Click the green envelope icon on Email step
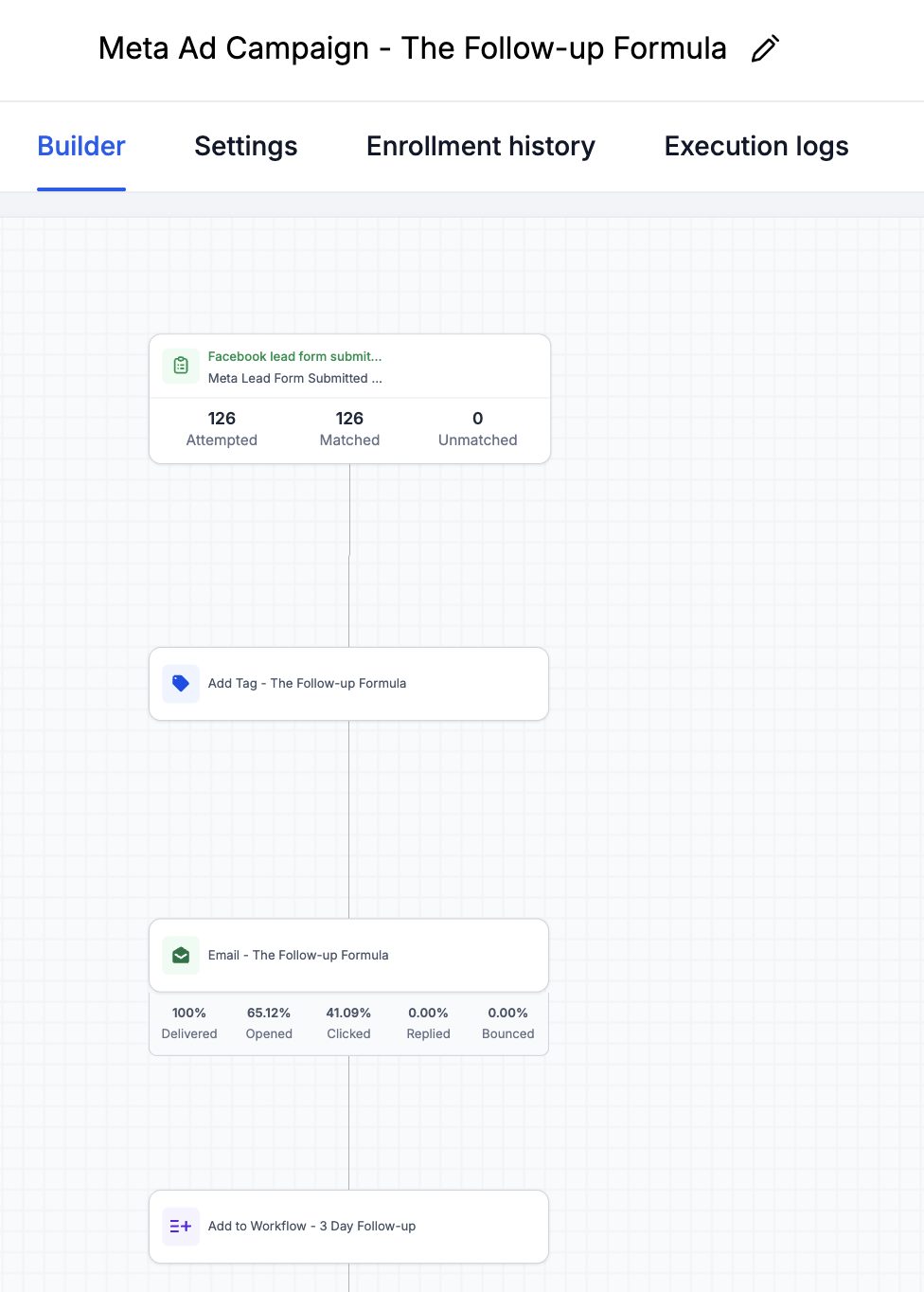 (181, 955)
